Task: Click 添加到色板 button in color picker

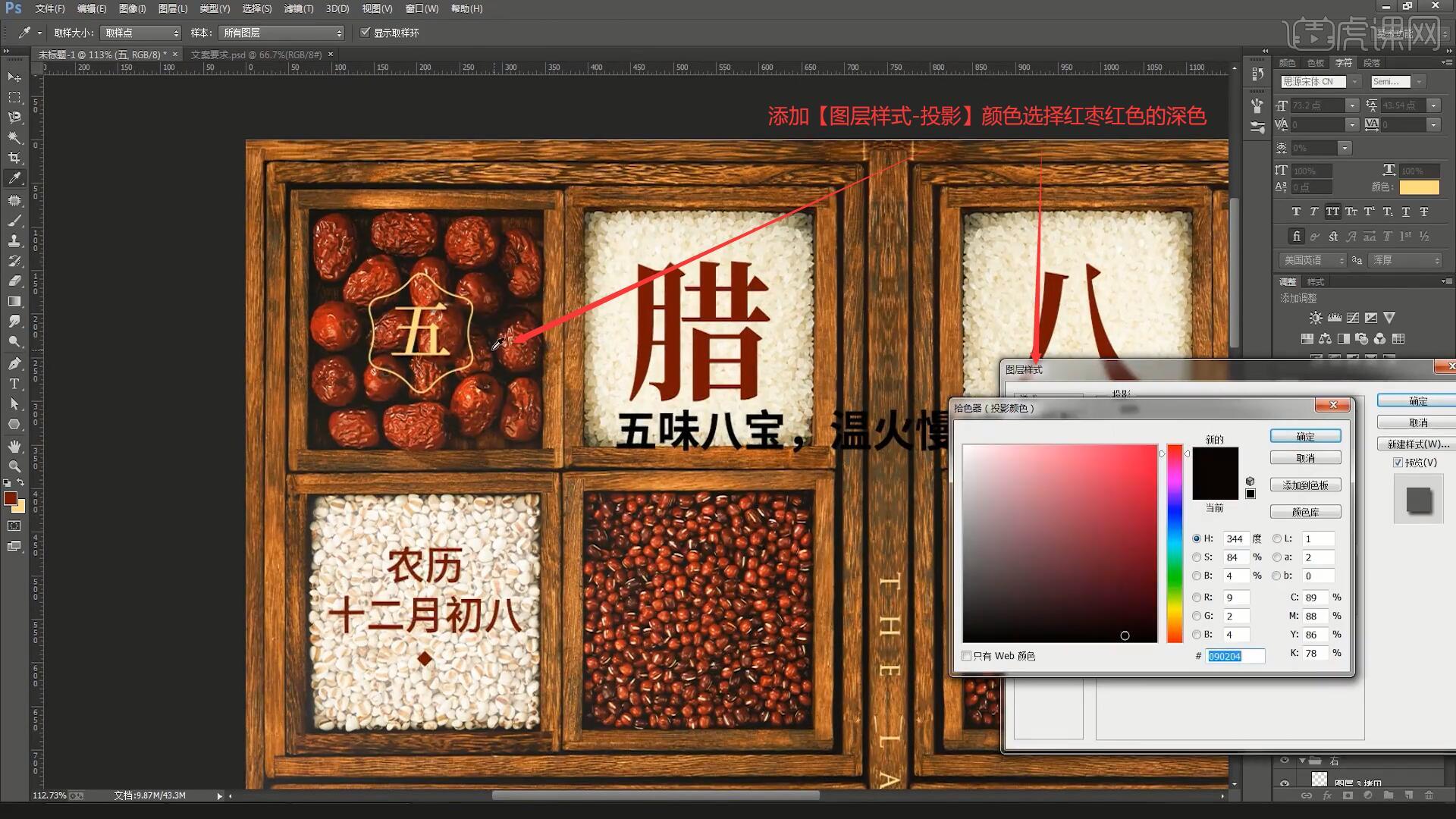Action: pos(1305,485)
